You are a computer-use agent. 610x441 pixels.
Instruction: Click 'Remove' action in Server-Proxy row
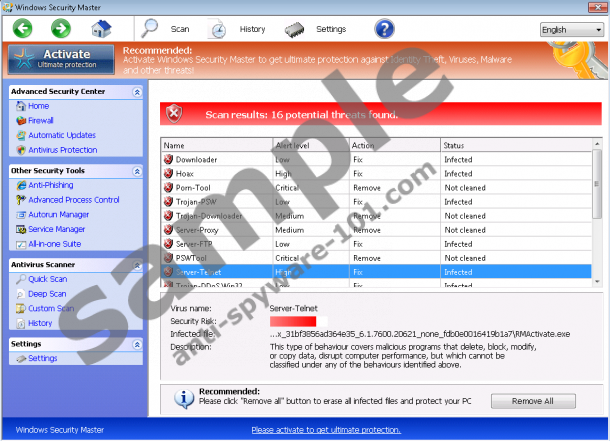(x=367, y=230)
